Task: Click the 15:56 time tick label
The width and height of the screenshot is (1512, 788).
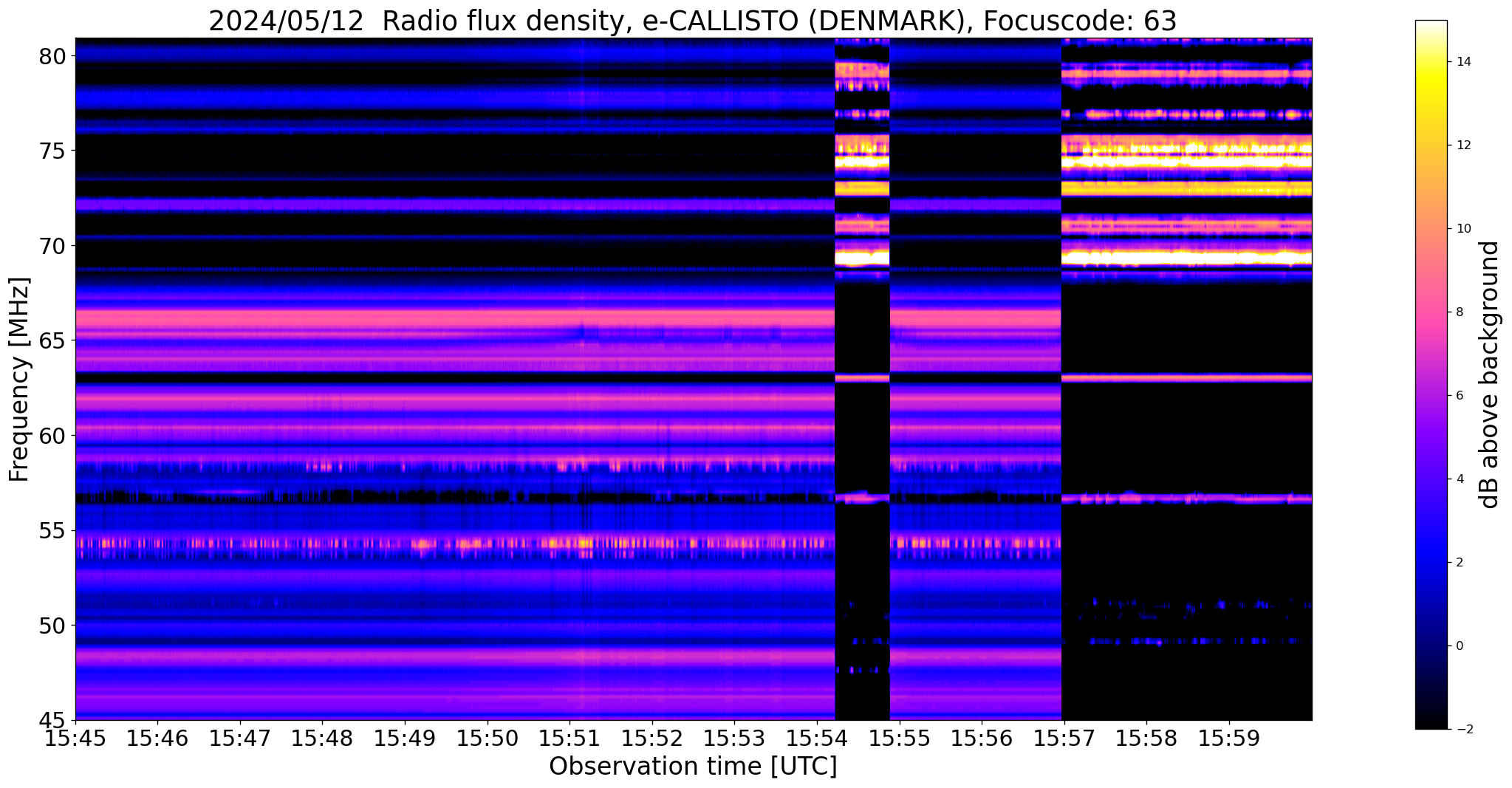Action: [x=982, y=738]
